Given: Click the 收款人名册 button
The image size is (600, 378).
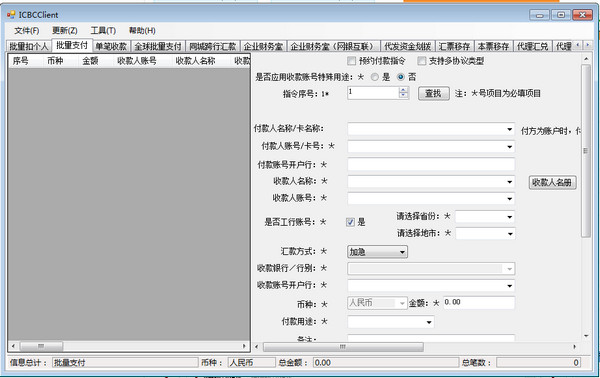Looking at the screenshot, I should click(552, 182).
